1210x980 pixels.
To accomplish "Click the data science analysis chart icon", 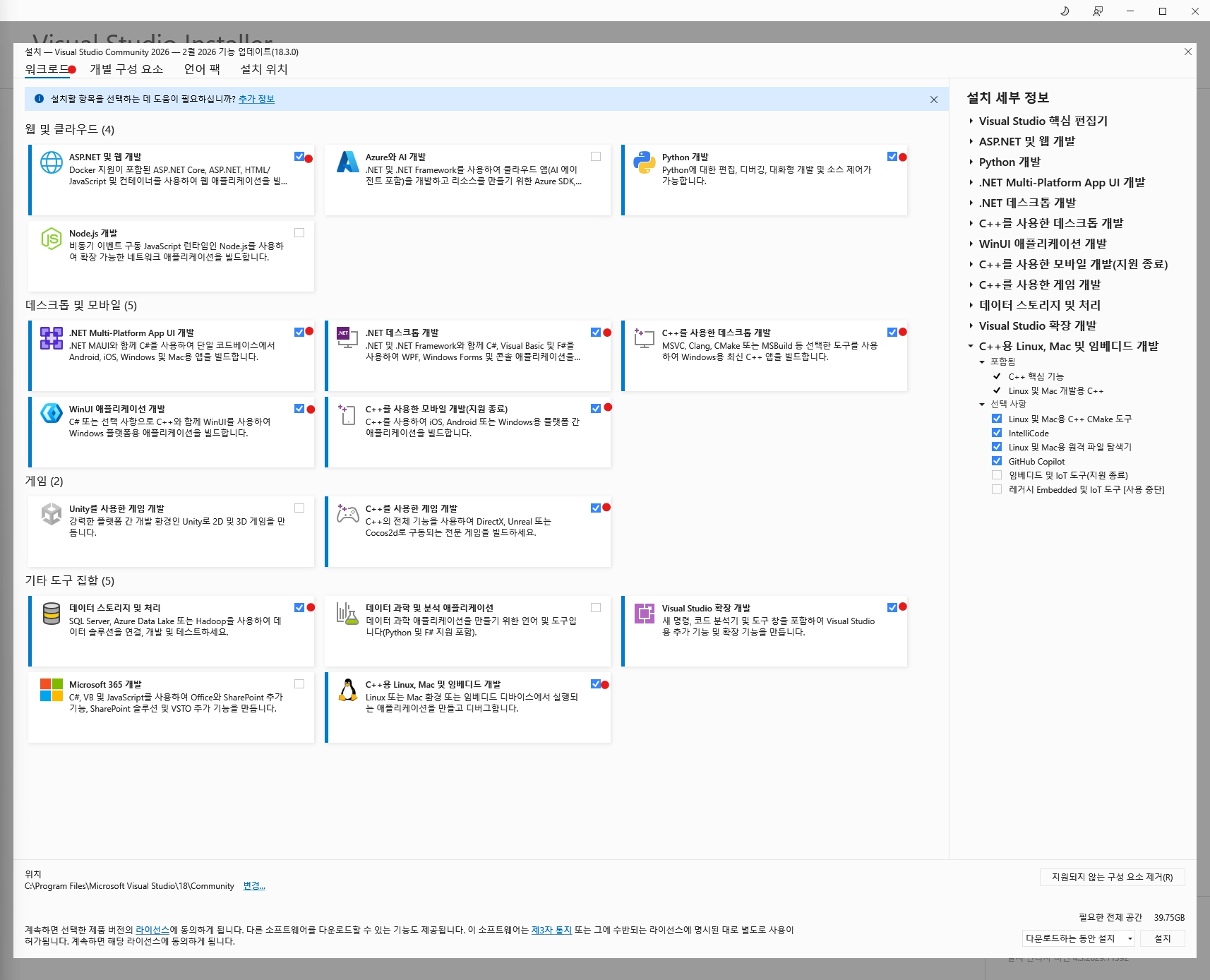I will point(347,614).
